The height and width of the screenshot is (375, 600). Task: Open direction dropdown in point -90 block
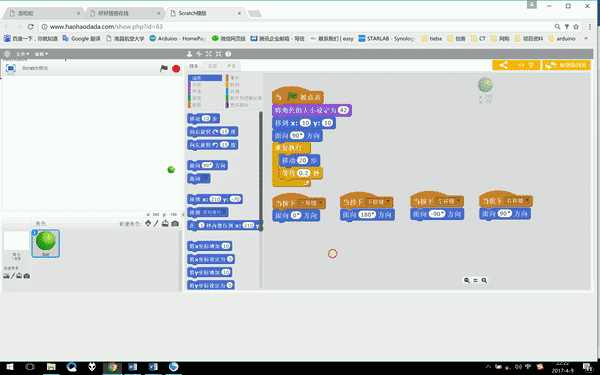click(x=443, y=214)
